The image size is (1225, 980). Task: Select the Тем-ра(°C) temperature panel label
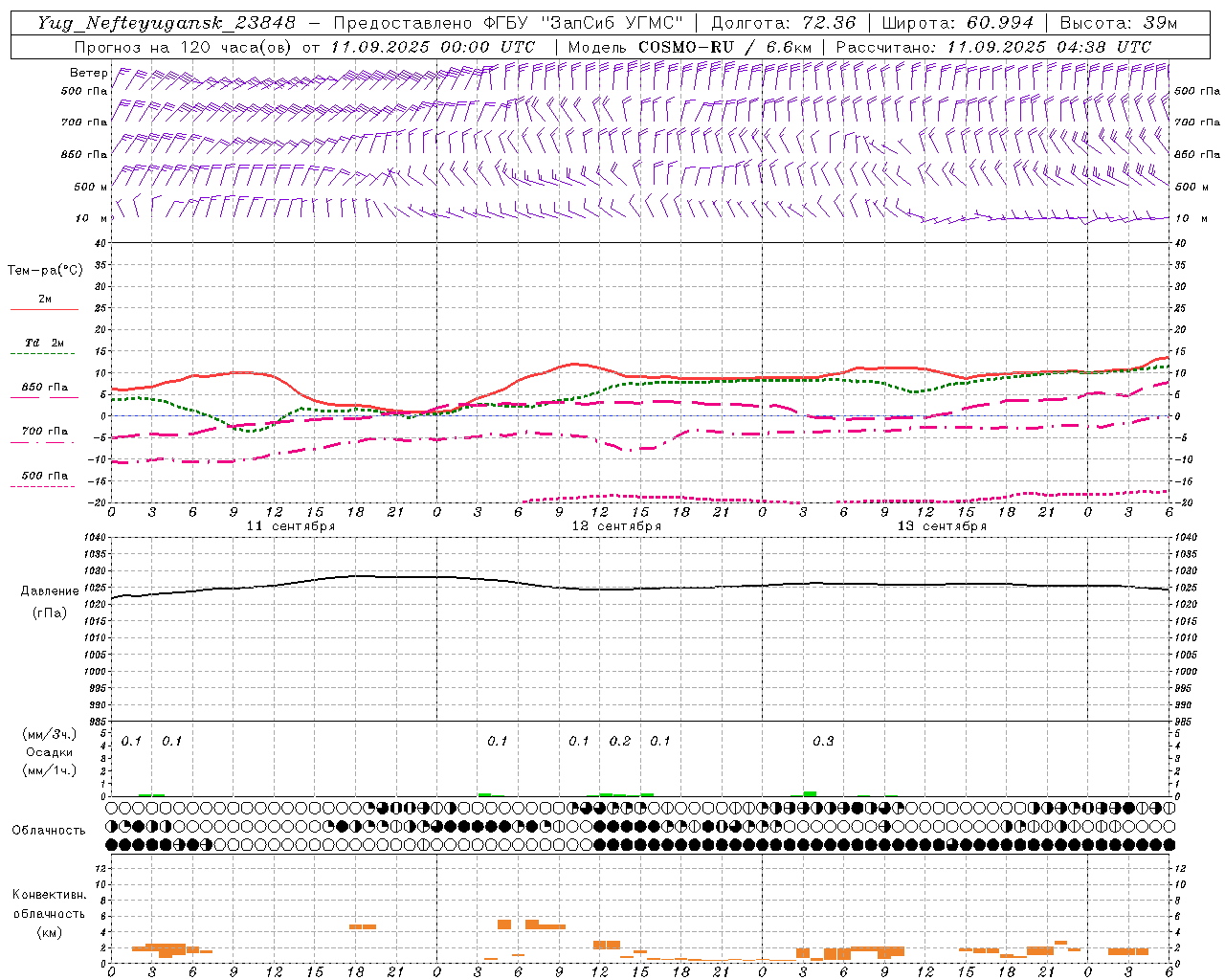(45, 271)
